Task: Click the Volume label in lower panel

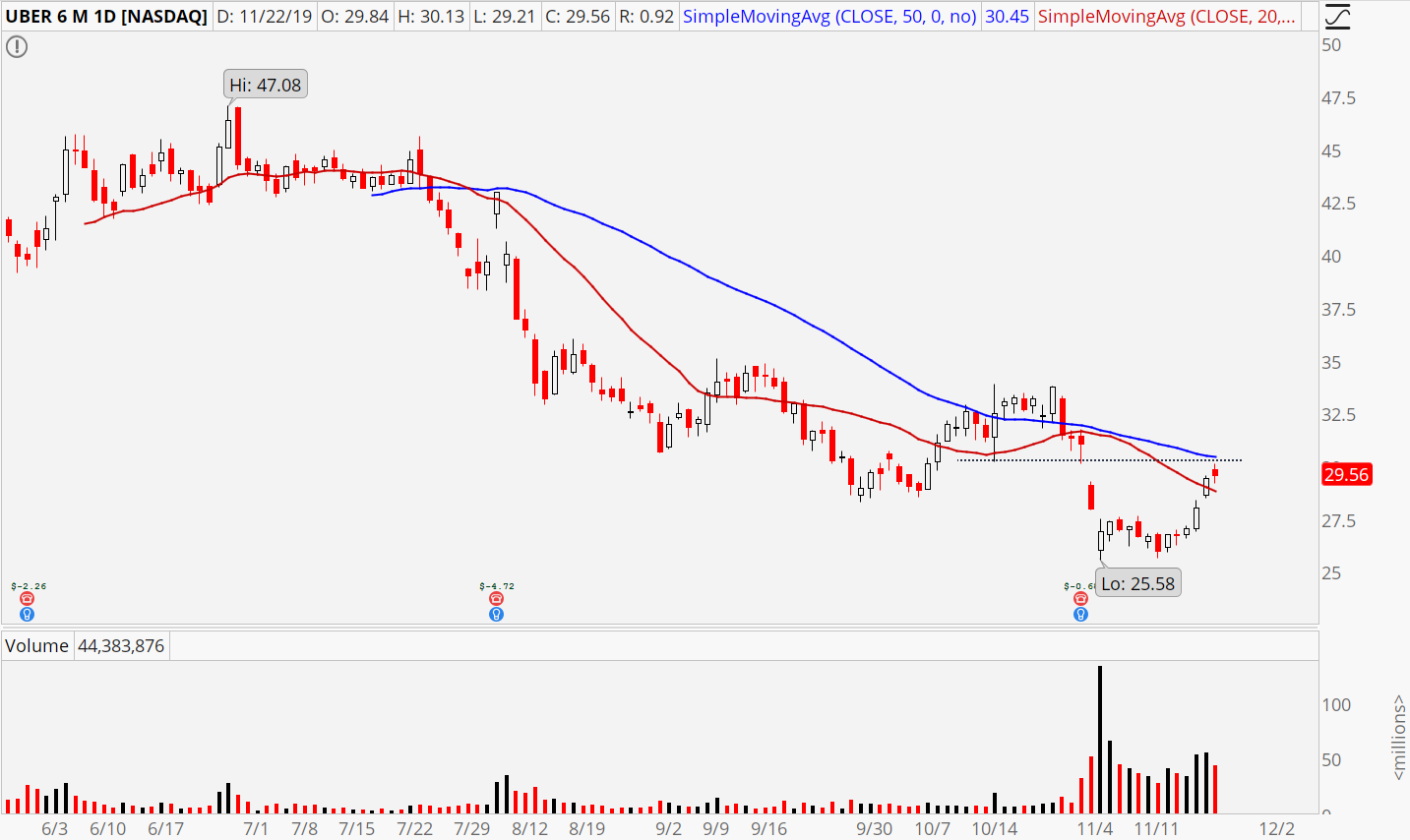Action: click(37, 646)
